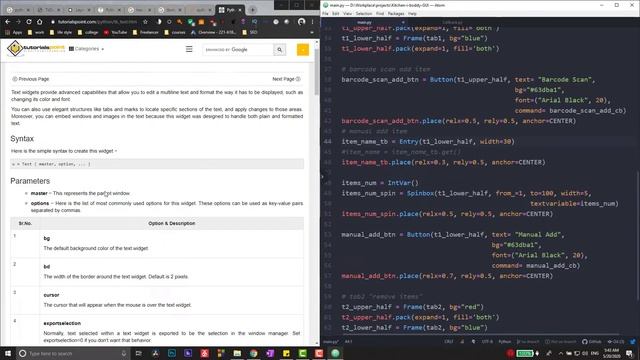This screenshot has width=640, height=360.
Task: Click the 'Parameters' heading
Action: tap(30, 181)
